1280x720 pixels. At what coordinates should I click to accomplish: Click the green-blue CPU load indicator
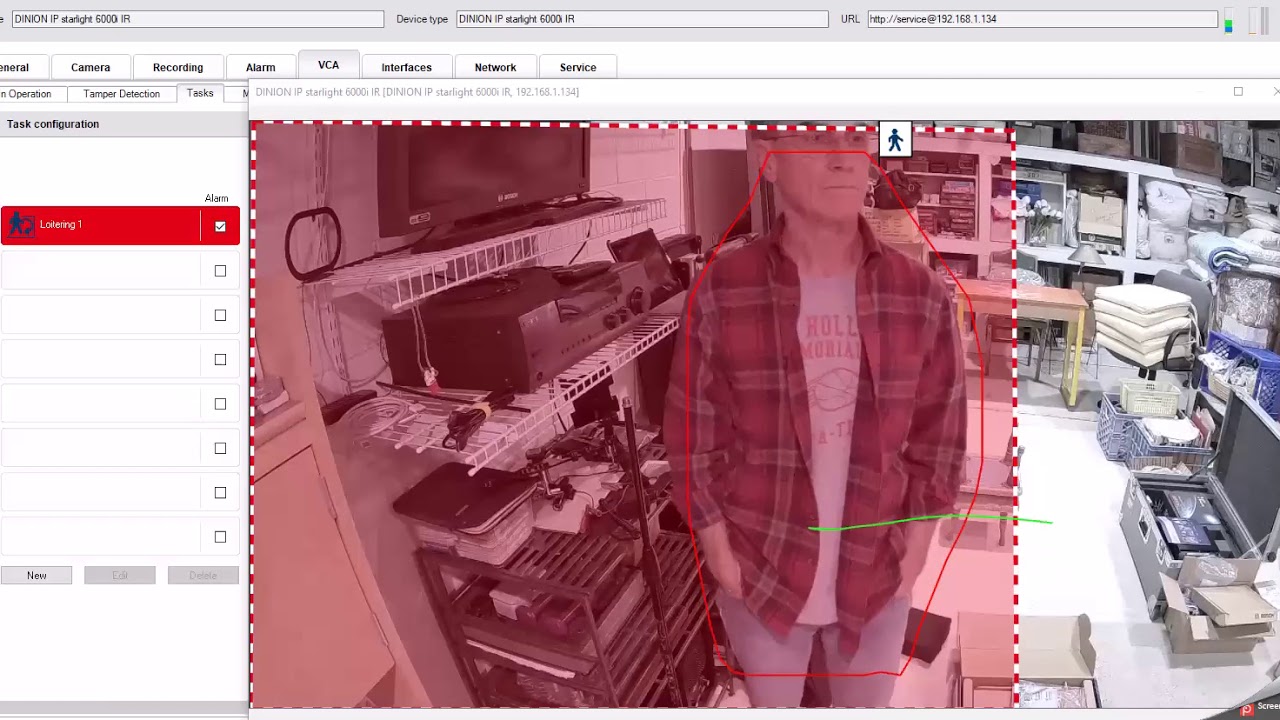coord(1228,20)
